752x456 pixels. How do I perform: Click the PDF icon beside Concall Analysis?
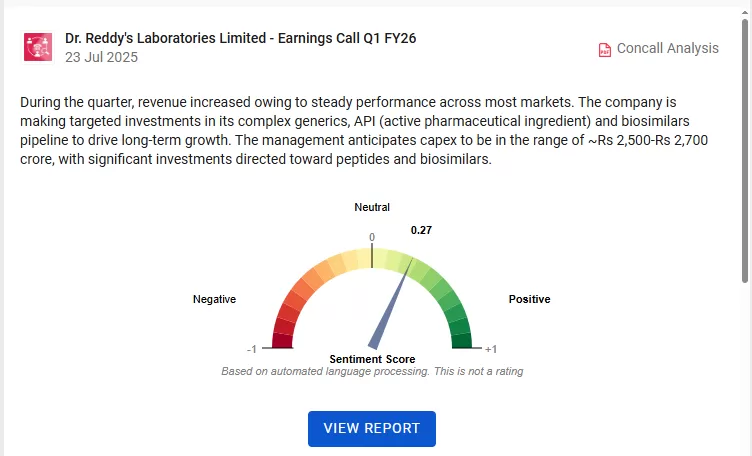[x=604, y=49]
